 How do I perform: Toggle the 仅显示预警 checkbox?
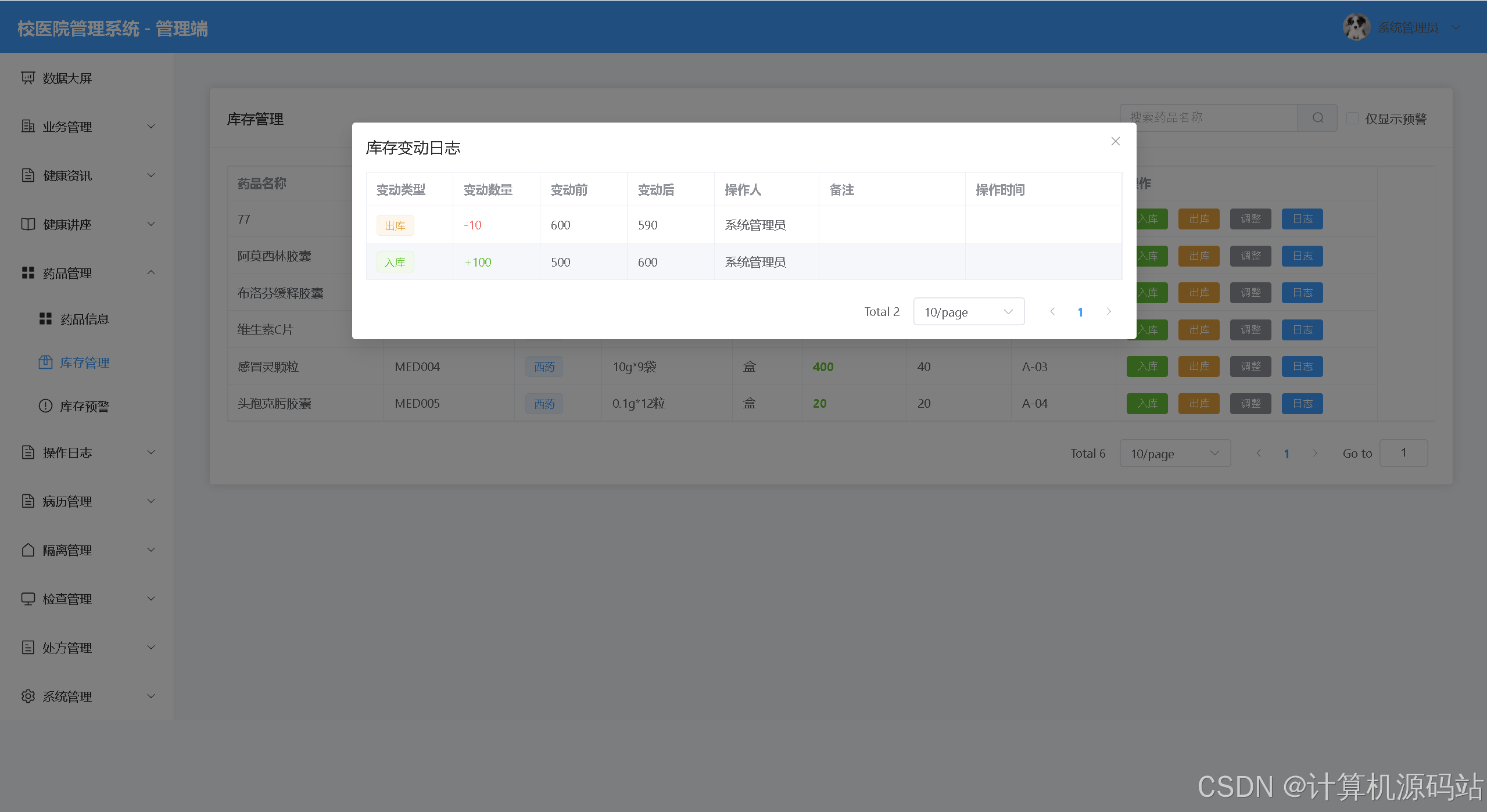pyautogui.click(x=1352, y=118)
